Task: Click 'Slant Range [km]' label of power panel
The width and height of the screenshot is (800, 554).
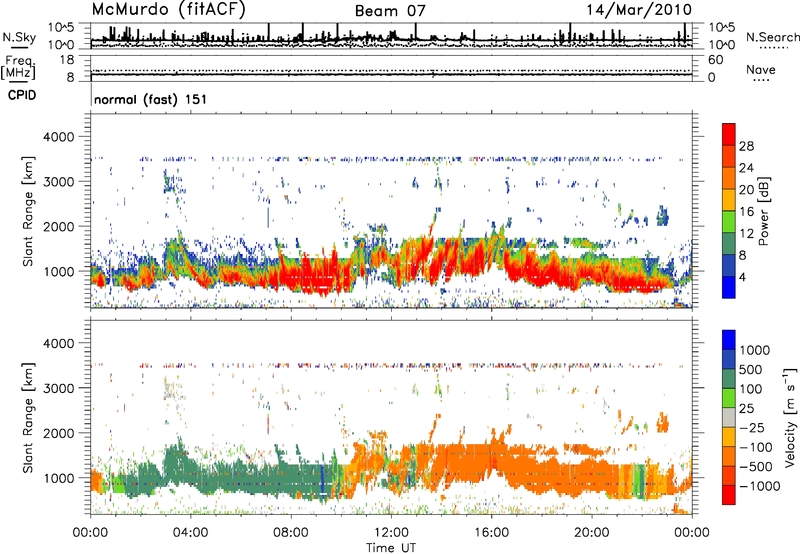Action: tap(29, 212)
